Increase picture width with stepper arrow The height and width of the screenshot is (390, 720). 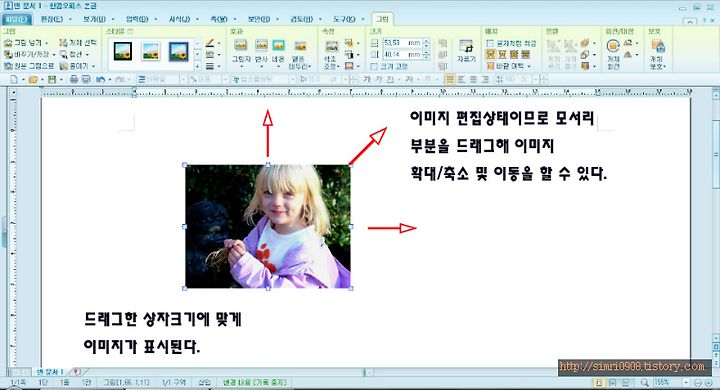[x=427, y=41]
